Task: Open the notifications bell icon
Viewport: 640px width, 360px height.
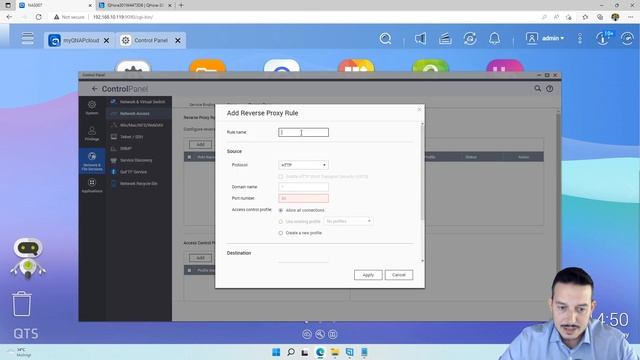Action: (x=494, y=39)
